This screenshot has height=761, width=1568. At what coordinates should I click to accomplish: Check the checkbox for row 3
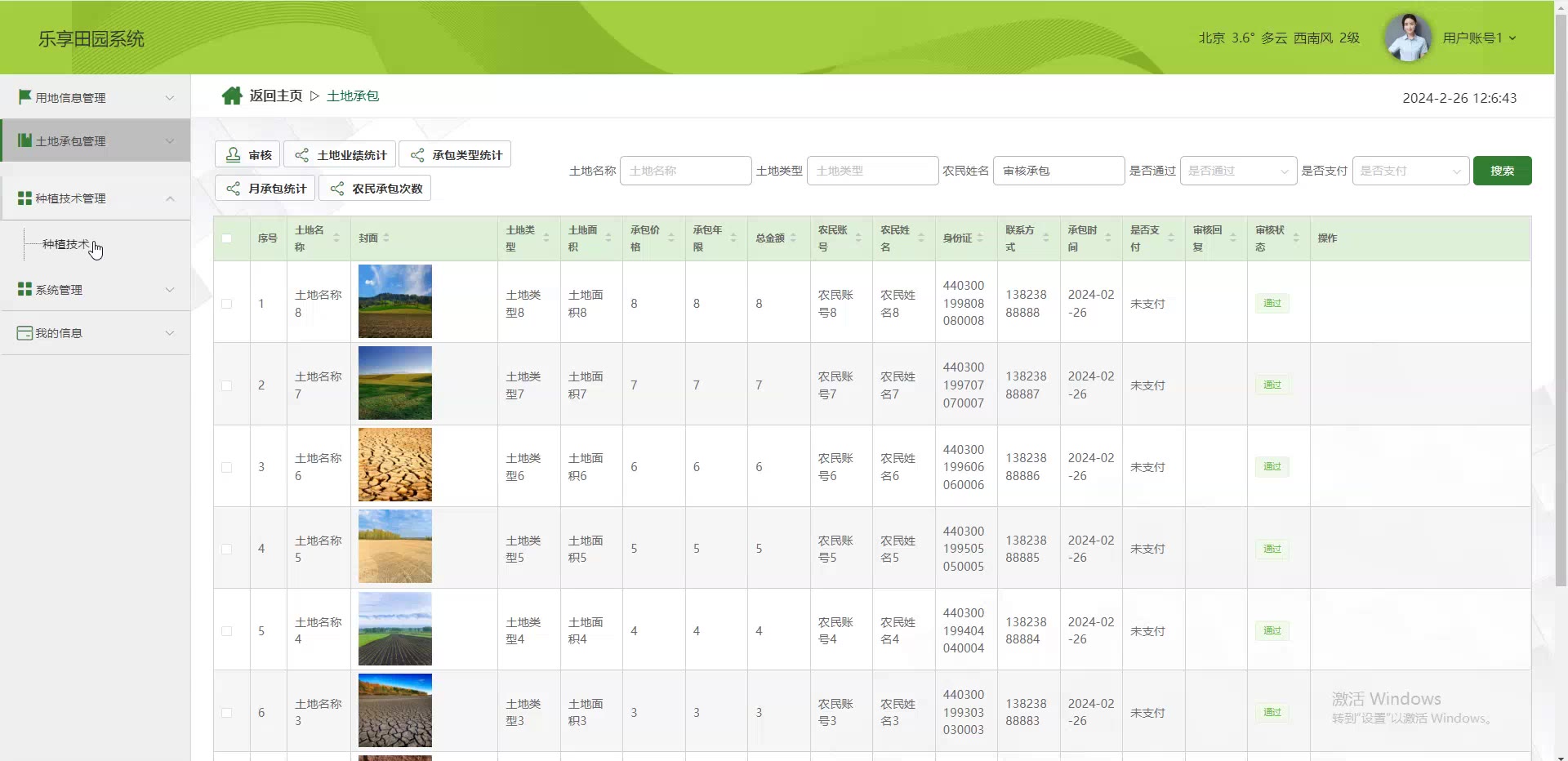(227, 467)
